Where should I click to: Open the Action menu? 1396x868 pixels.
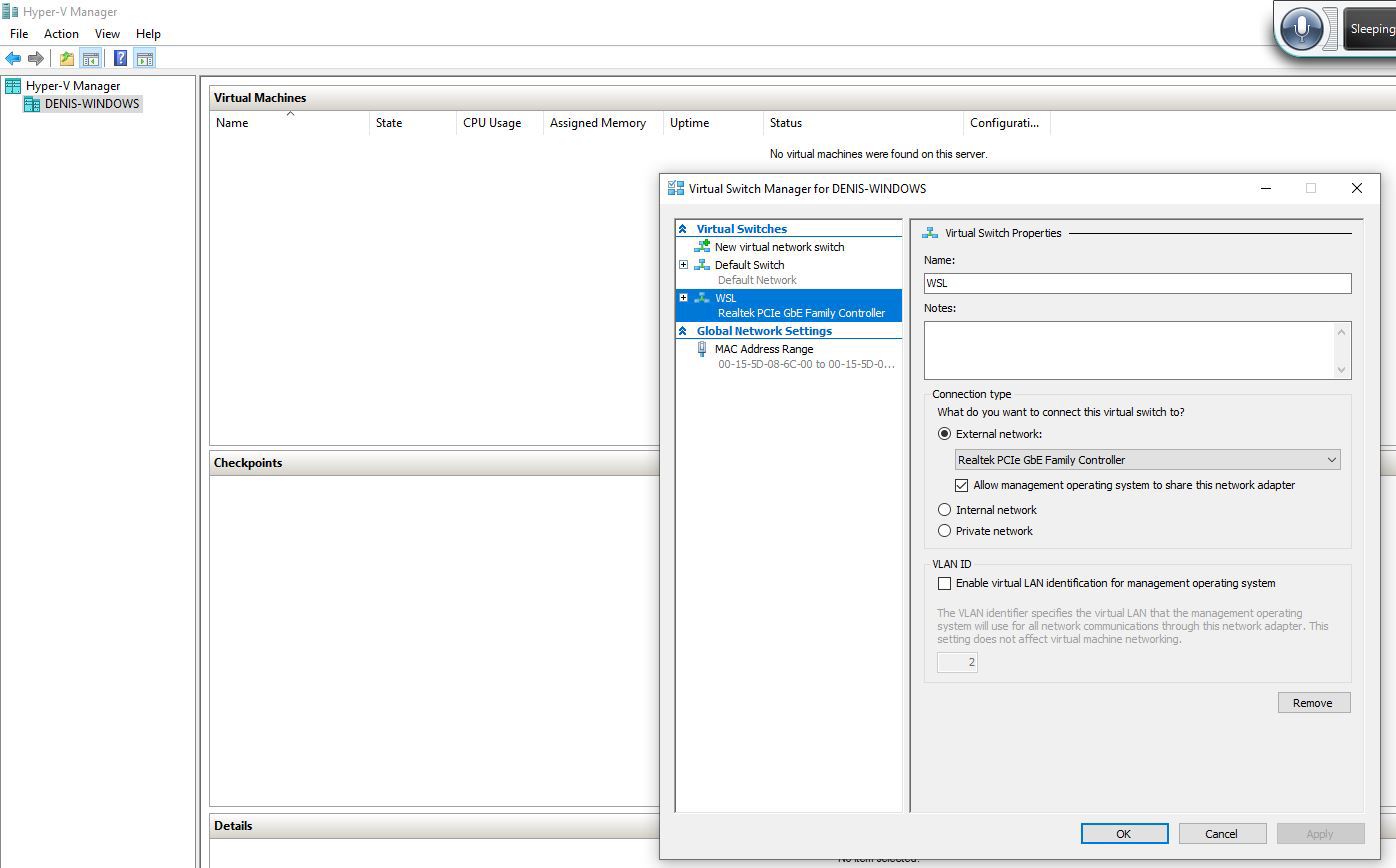pyautogui.click(x=61, y=33)
